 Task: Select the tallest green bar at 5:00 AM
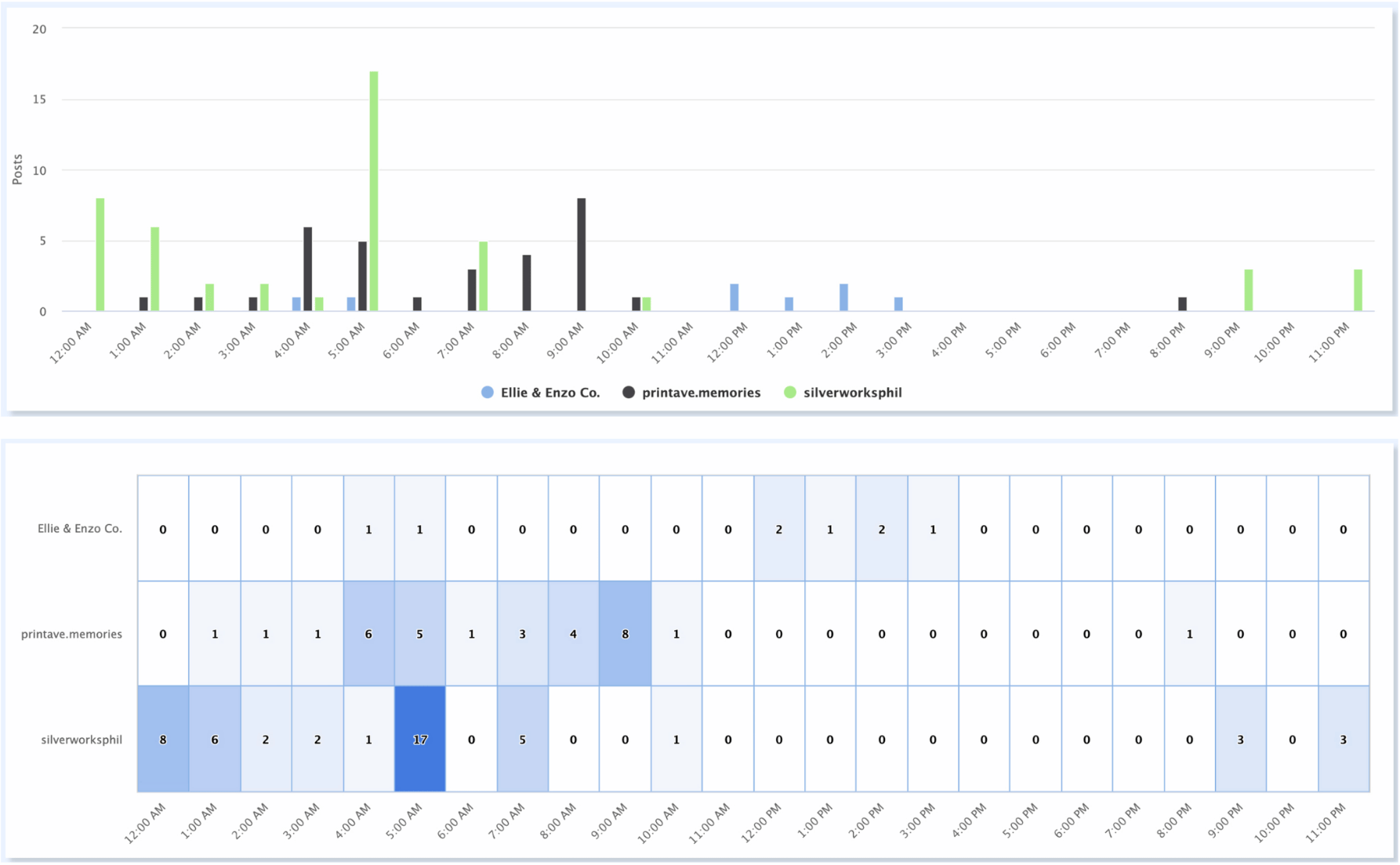pos(374,191)
